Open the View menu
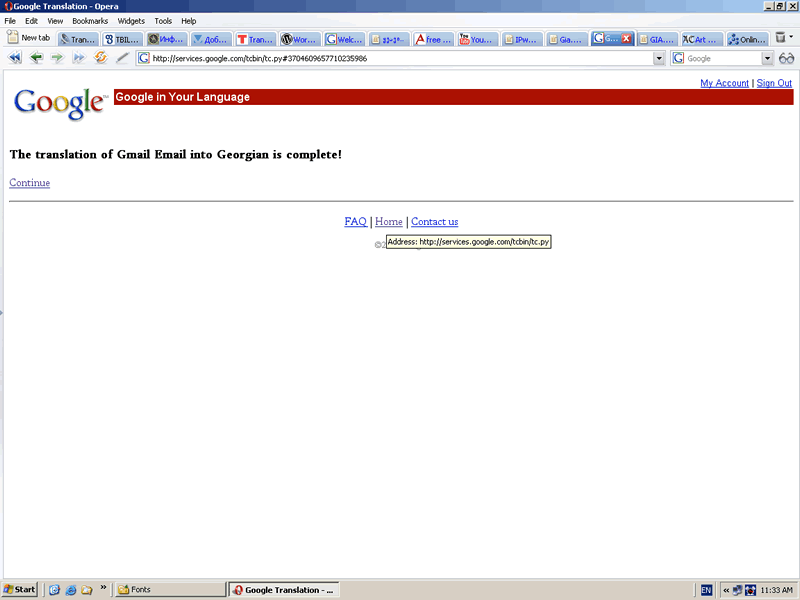The image size is (800, 600). pos(55,21)
